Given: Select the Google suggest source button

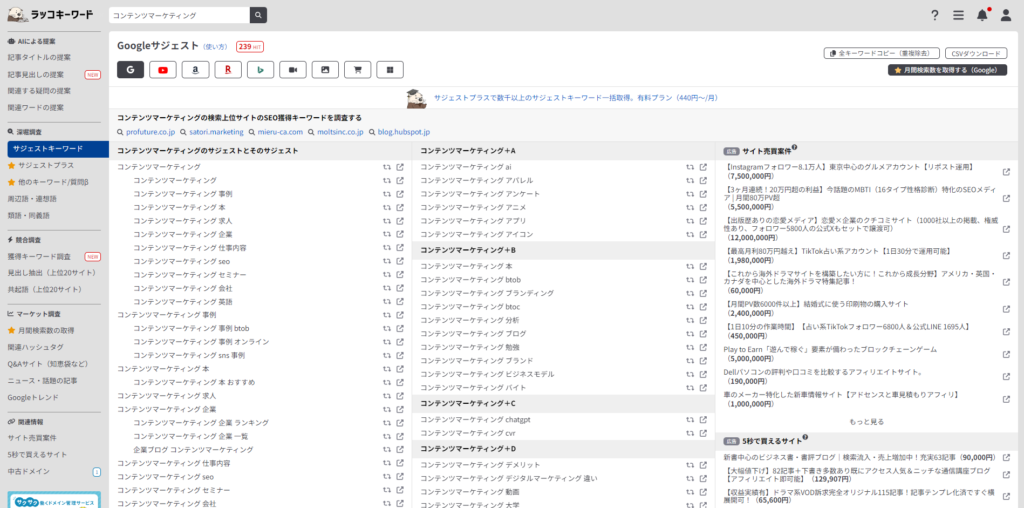Looking at the screenshot, I should click(x=130, y=69).
